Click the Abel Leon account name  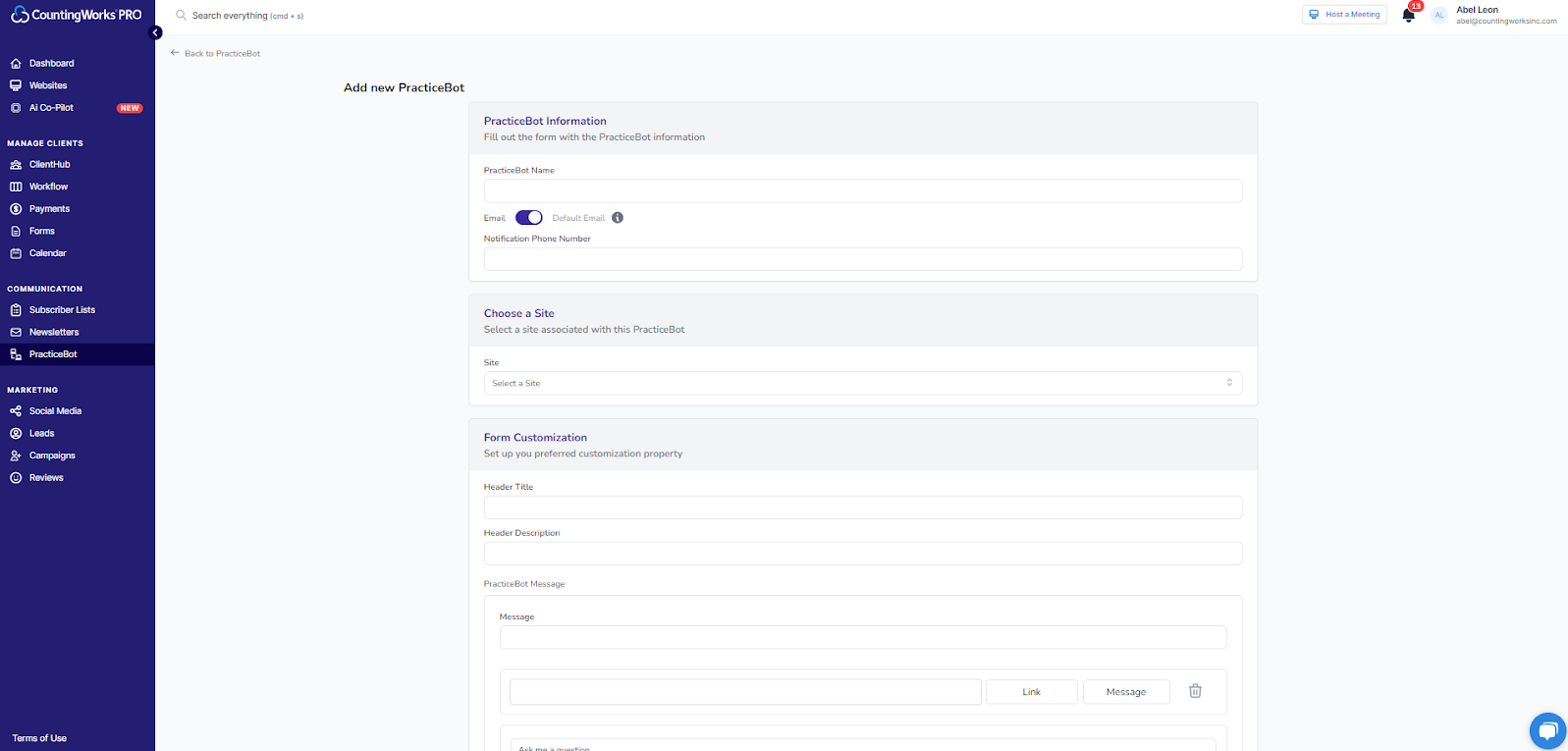tap(1477, 10)
